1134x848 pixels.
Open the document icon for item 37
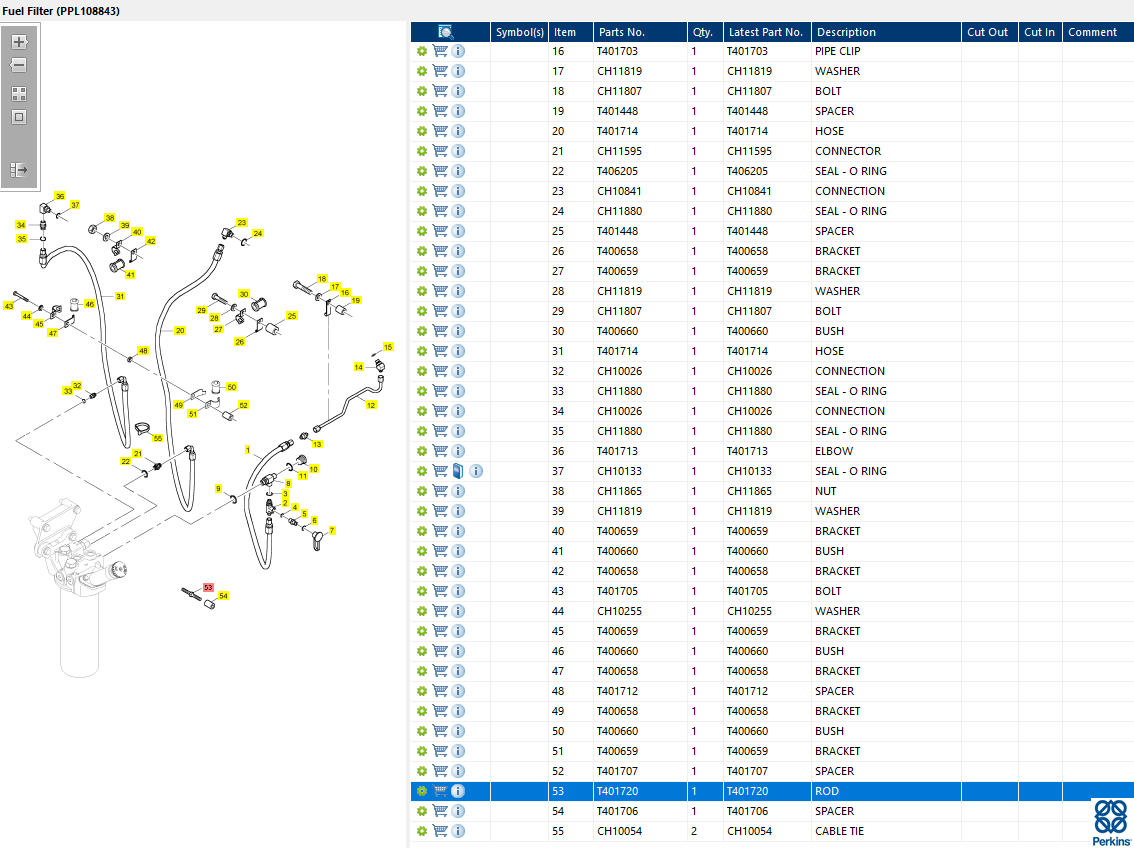pos(458,471)
